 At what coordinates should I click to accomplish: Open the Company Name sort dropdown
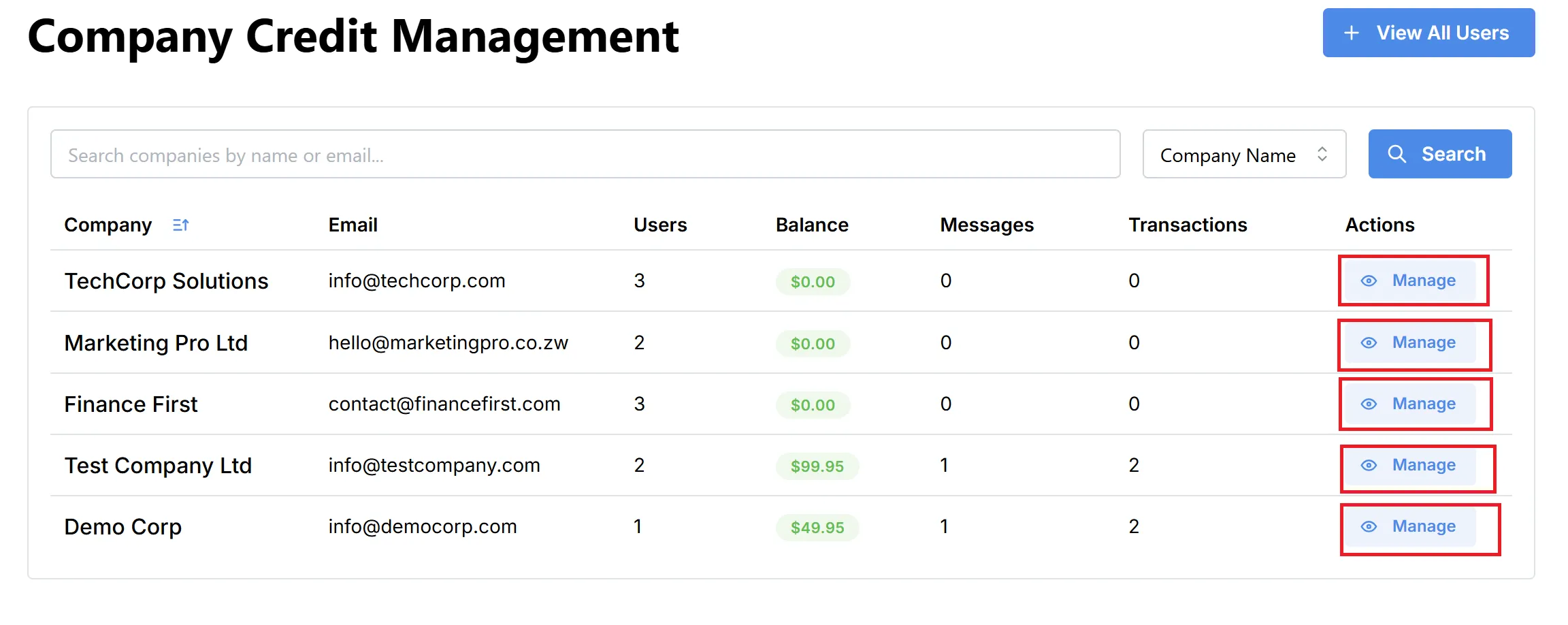coord(1243,155)
